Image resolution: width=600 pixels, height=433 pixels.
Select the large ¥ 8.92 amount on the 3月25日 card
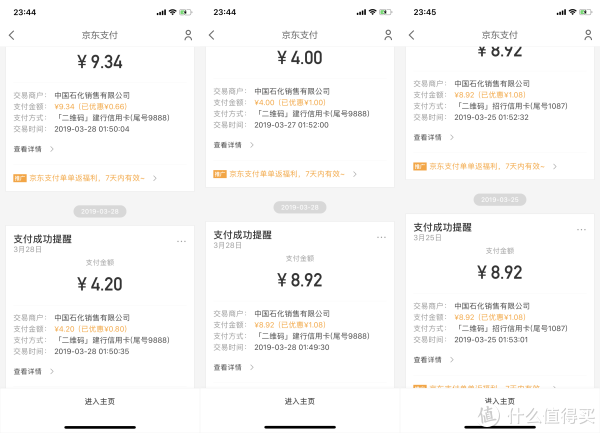tap(500, 272)
